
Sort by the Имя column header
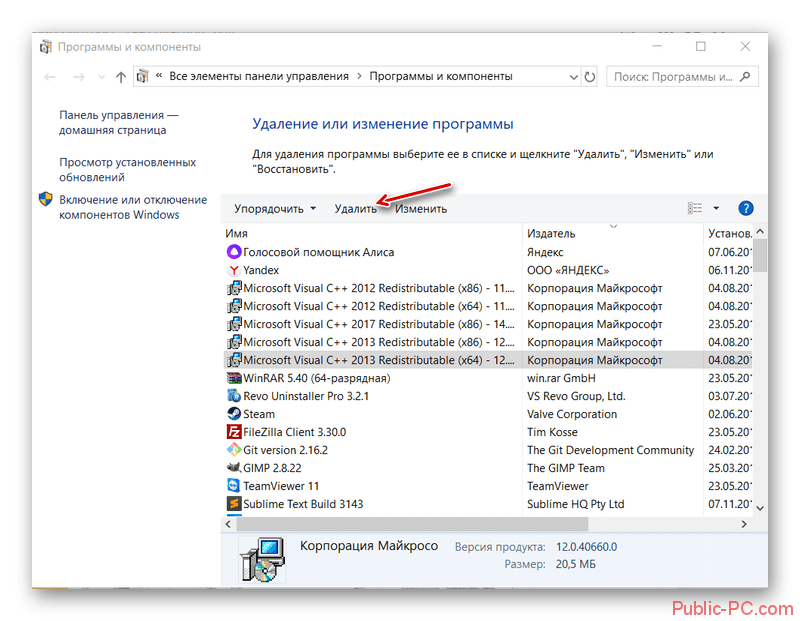(x=236, y=233)
